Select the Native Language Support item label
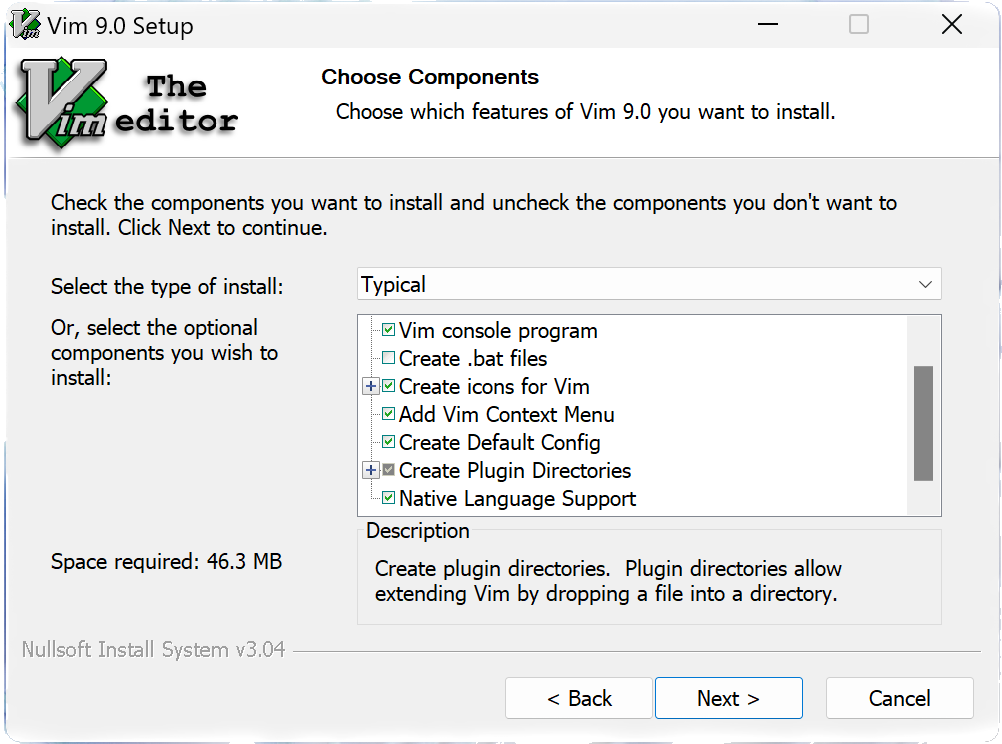Screen dimensions: 1002x744 pos(517,498)
